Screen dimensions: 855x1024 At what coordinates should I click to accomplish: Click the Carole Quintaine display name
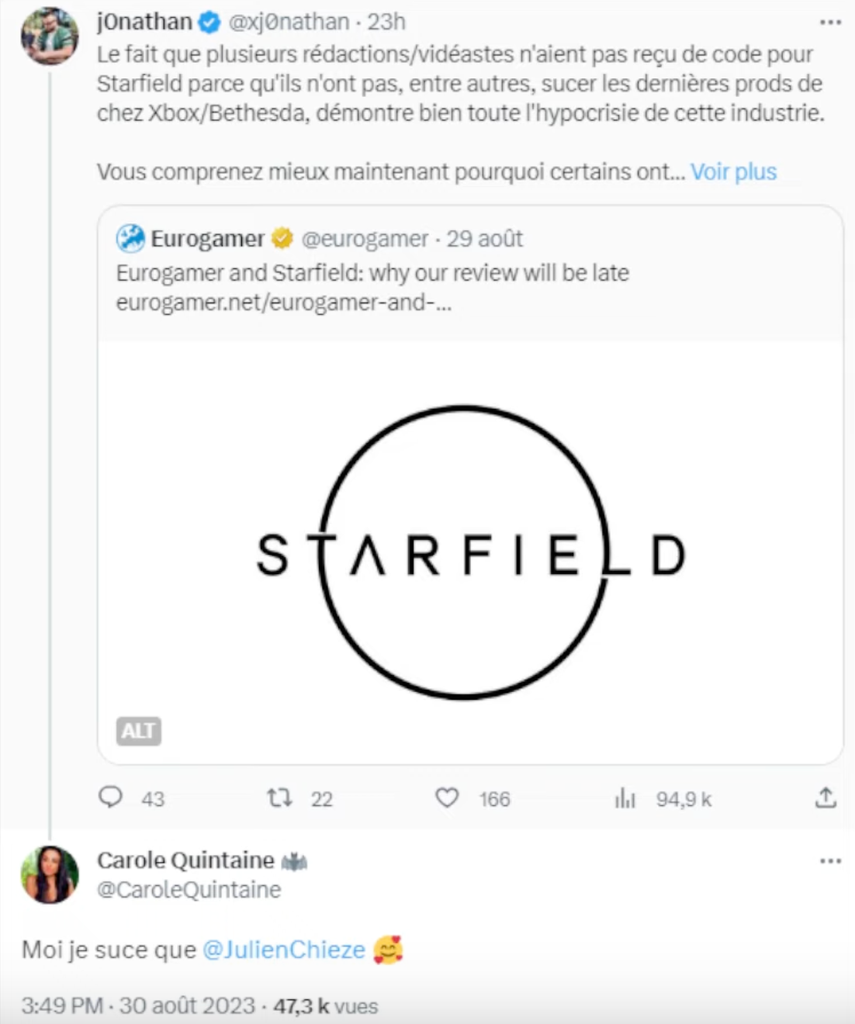pos(185,859)
